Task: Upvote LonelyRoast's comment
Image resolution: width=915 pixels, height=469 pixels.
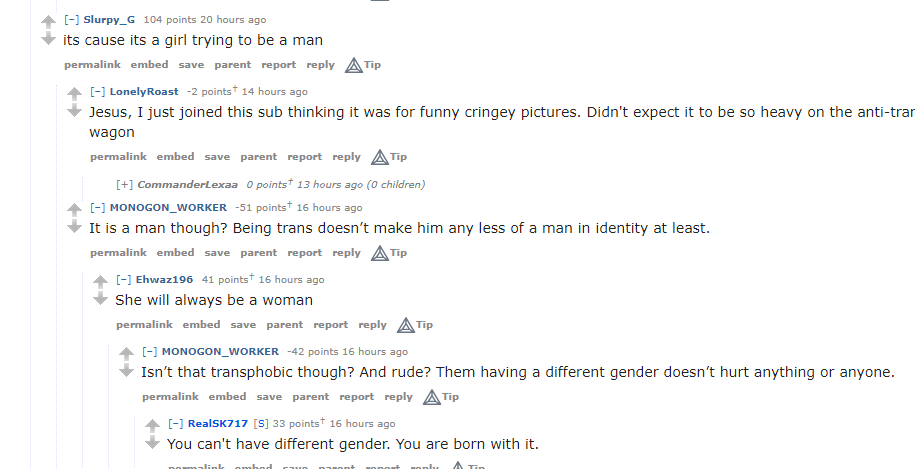Action: point(74,92)
